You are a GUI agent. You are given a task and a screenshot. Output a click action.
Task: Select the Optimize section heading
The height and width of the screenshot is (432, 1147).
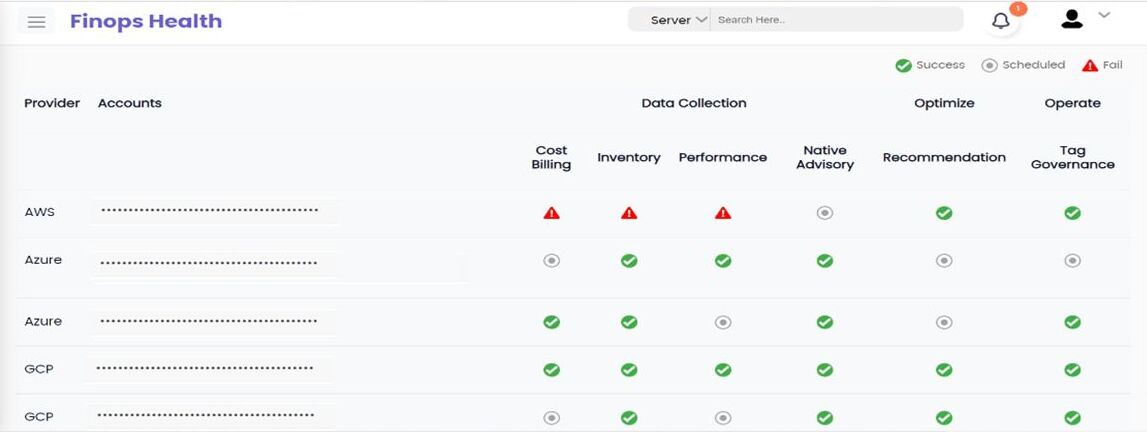pyautogui.click(x=944, y=103)
